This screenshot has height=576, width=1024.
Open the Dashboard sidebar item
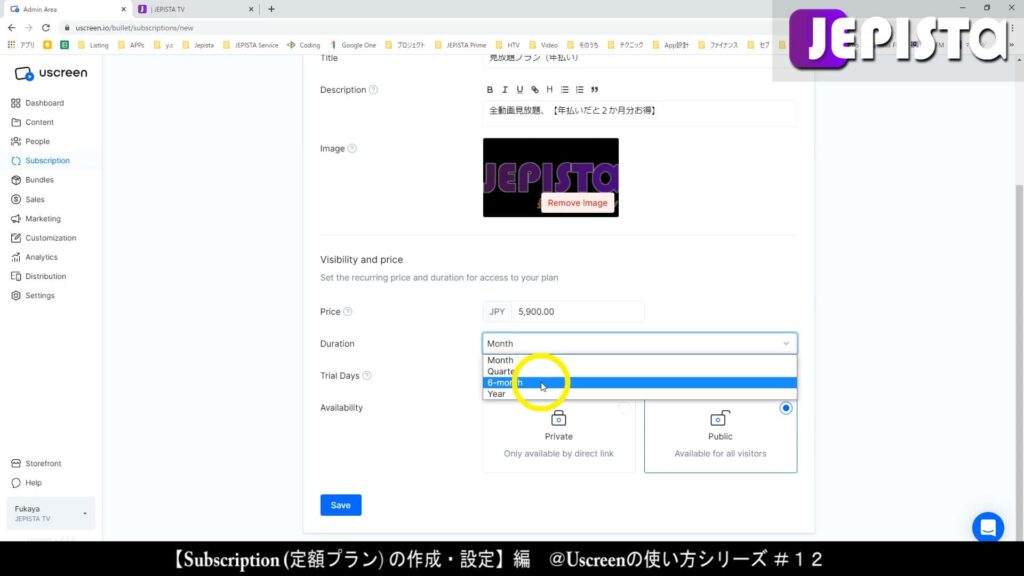pos(44,103)
